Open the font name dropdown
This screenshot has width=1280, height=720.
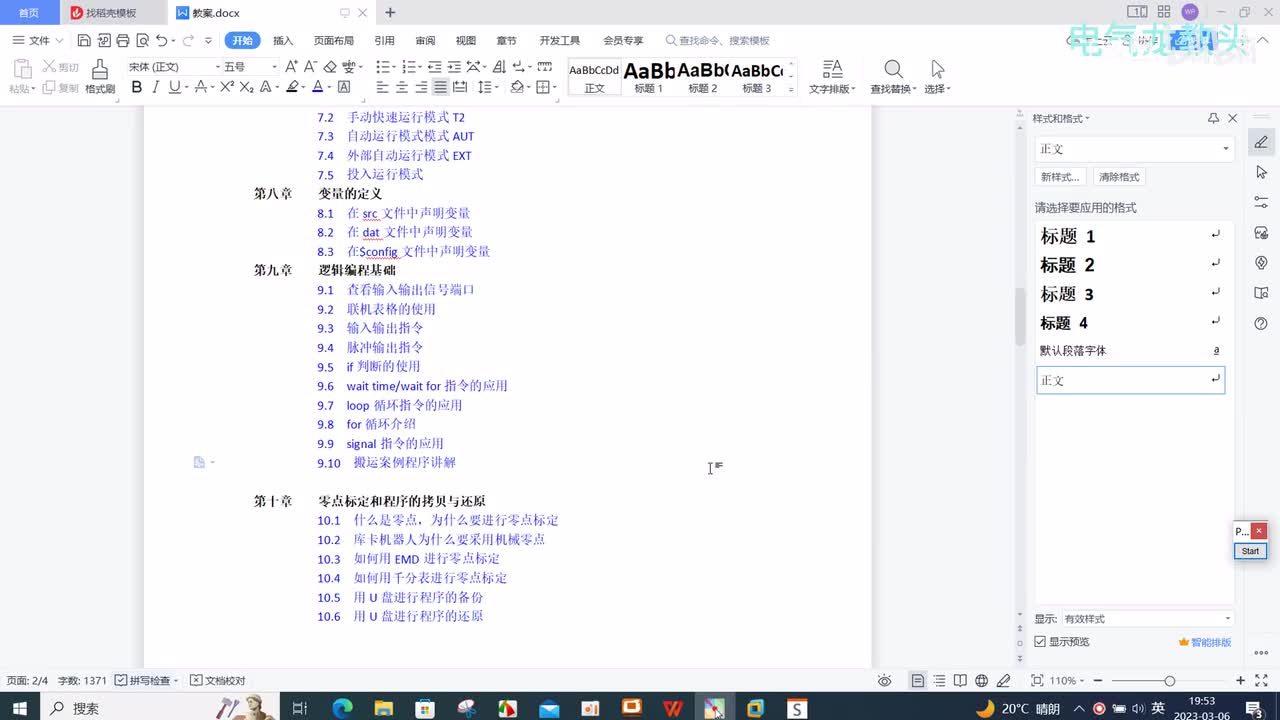[x=217, y=67]
